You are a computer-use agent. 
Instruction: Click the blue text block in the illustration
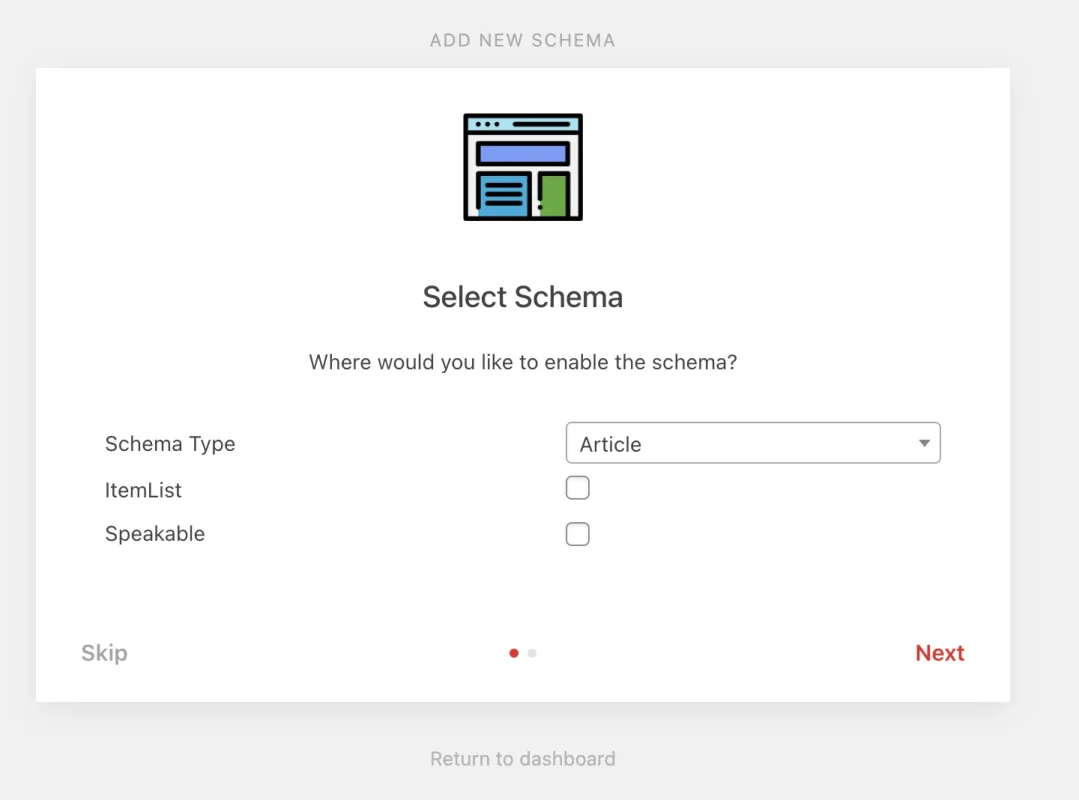[503, 194]
